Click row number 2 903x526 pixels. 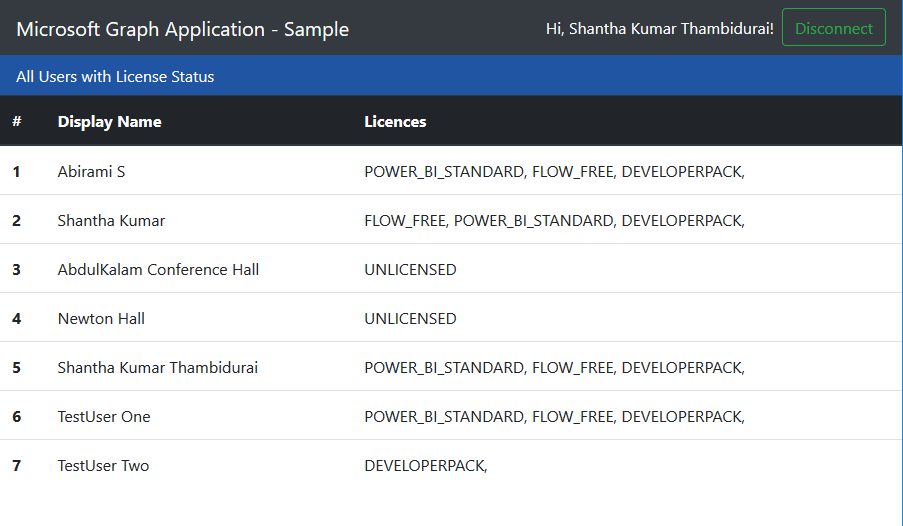pos(16,221)
